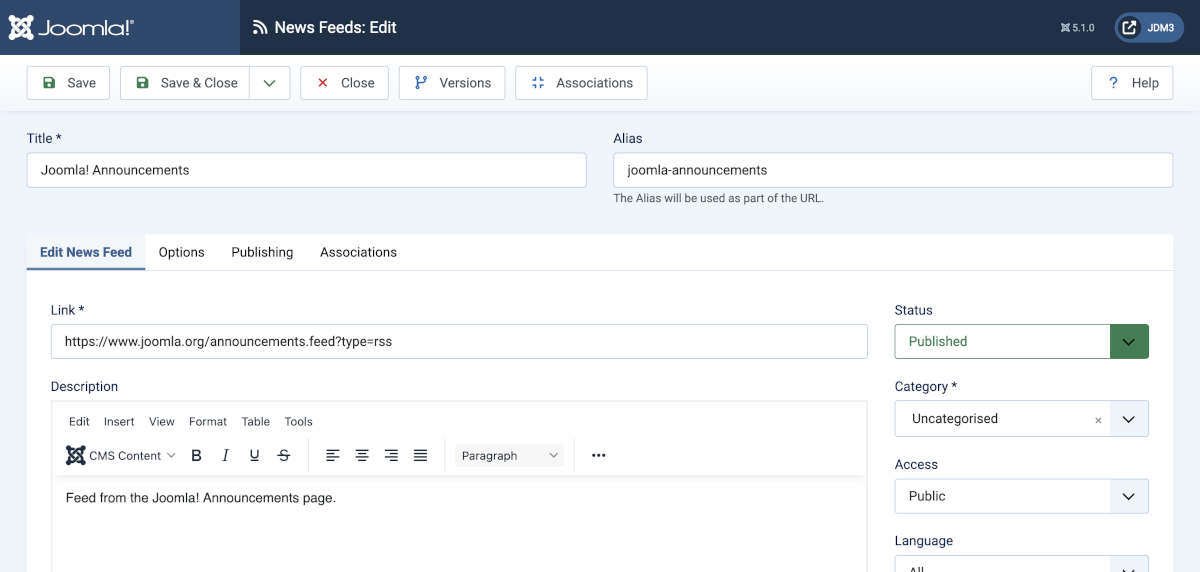Open the editor Table menu
Viewport: 1200px width, 572px height.
click(256, 421)
